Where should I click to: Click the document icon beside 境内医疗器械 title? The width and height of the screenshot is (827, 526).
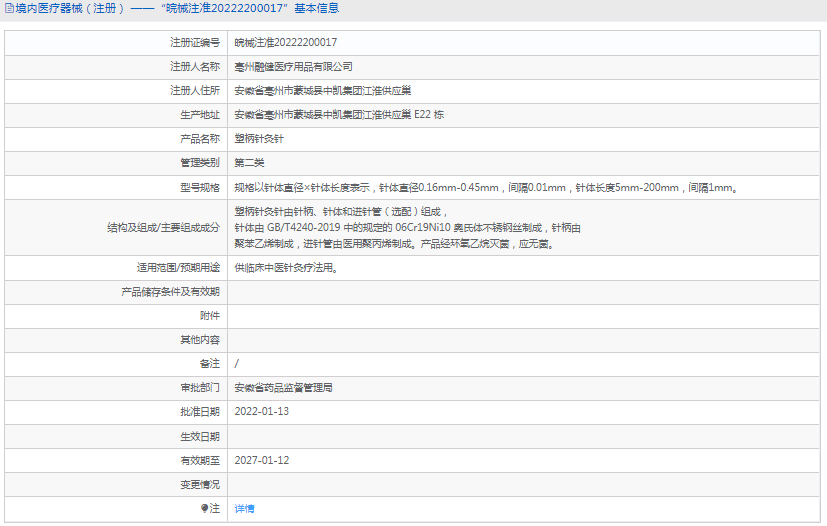[x=9, y=8]
